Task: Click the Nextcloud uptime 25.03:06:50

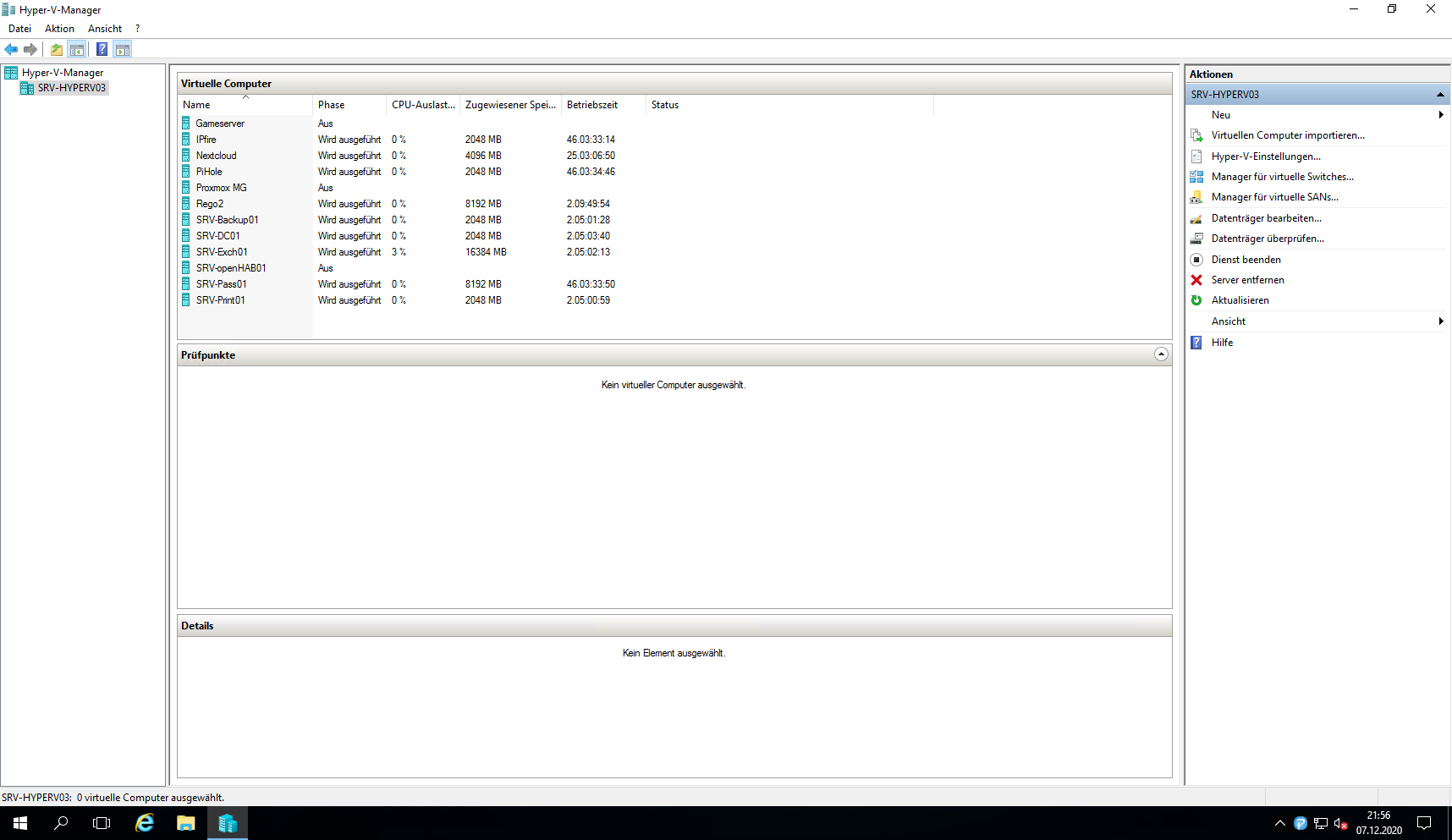Action: (591, 156)
